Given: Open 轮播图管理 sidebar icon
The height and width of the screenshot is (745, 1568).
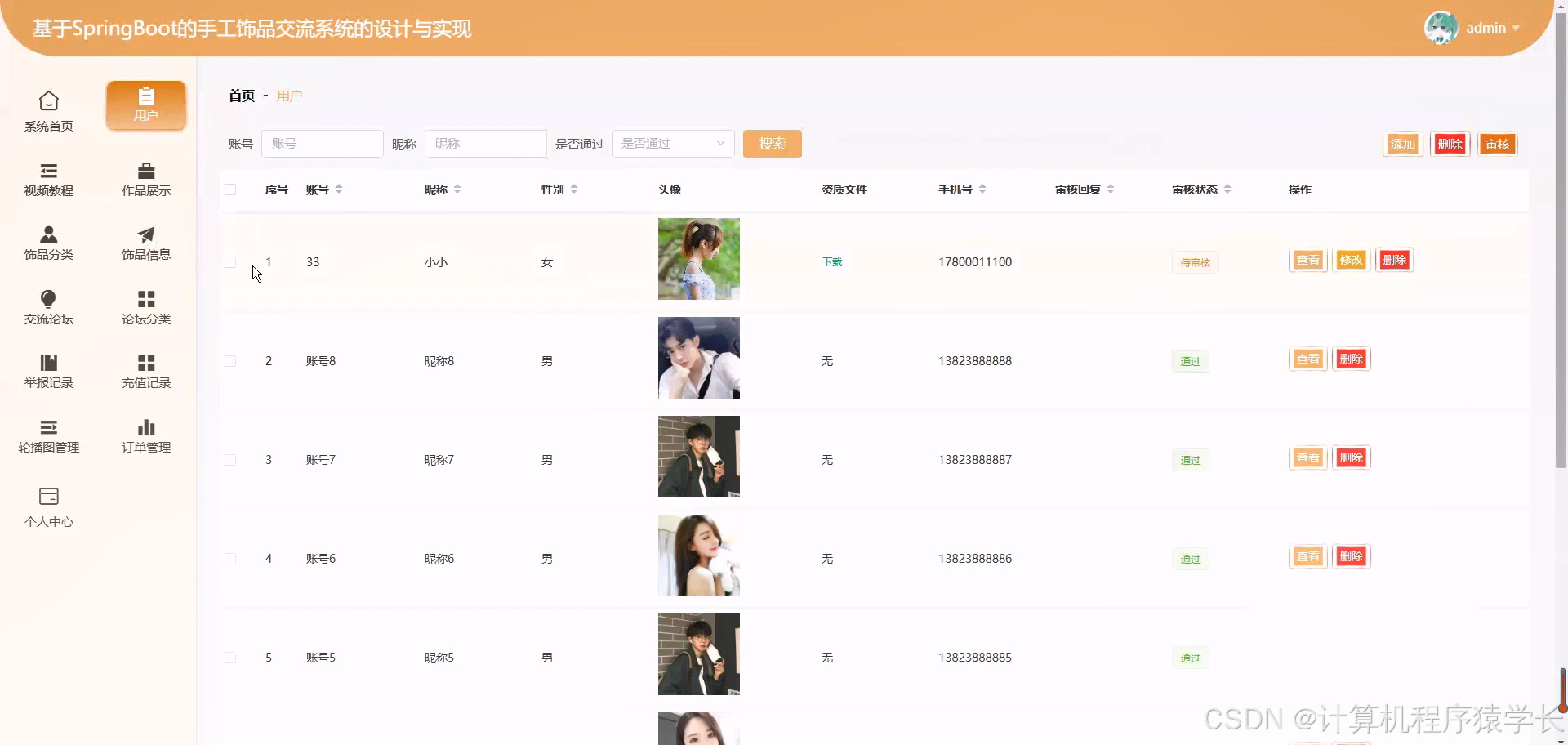Looking at the screenshot, I should pos(49,427).
